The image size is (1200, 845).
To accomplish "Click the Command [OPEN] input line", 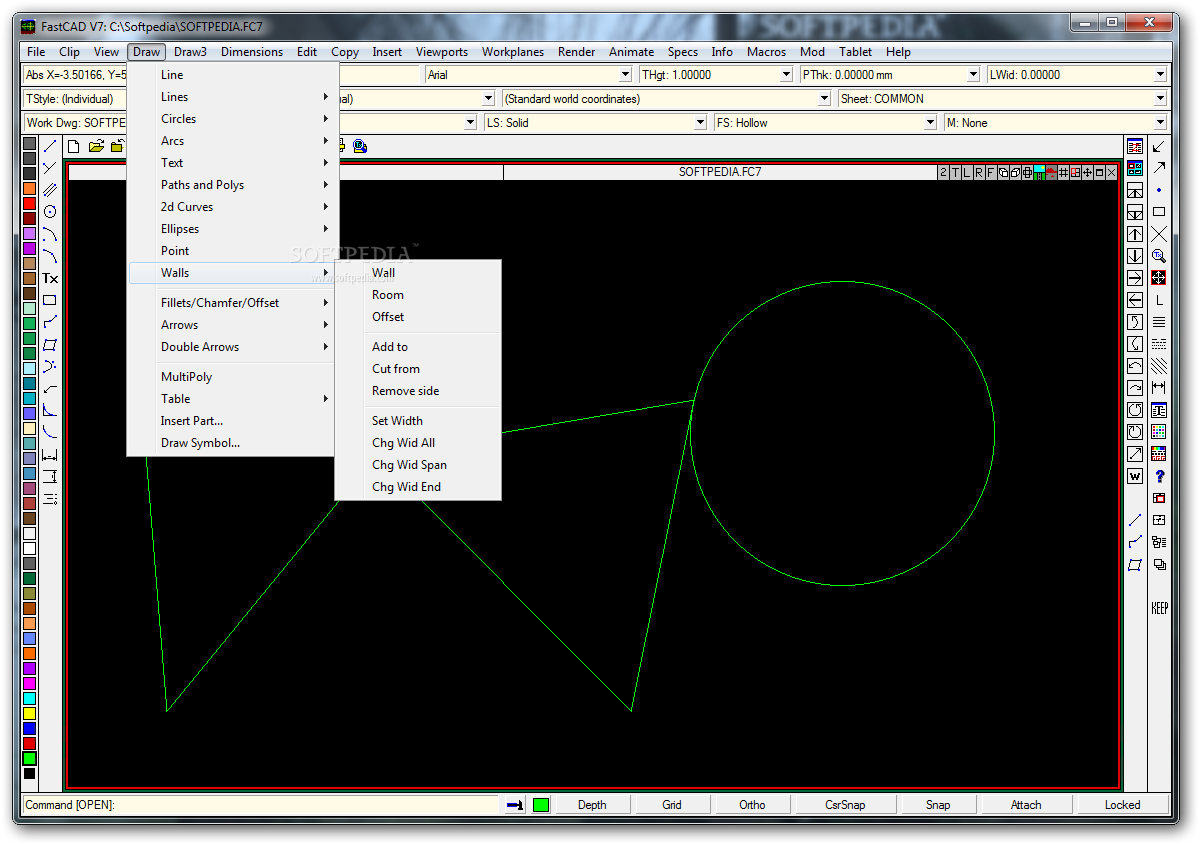I will point(260,805).
